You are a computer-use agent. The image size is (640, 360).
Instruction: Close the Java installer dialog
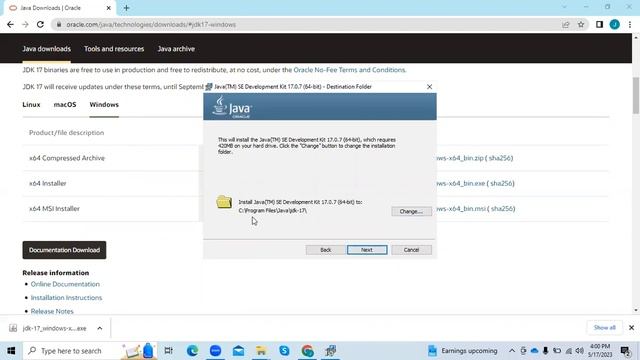[429, 87]
